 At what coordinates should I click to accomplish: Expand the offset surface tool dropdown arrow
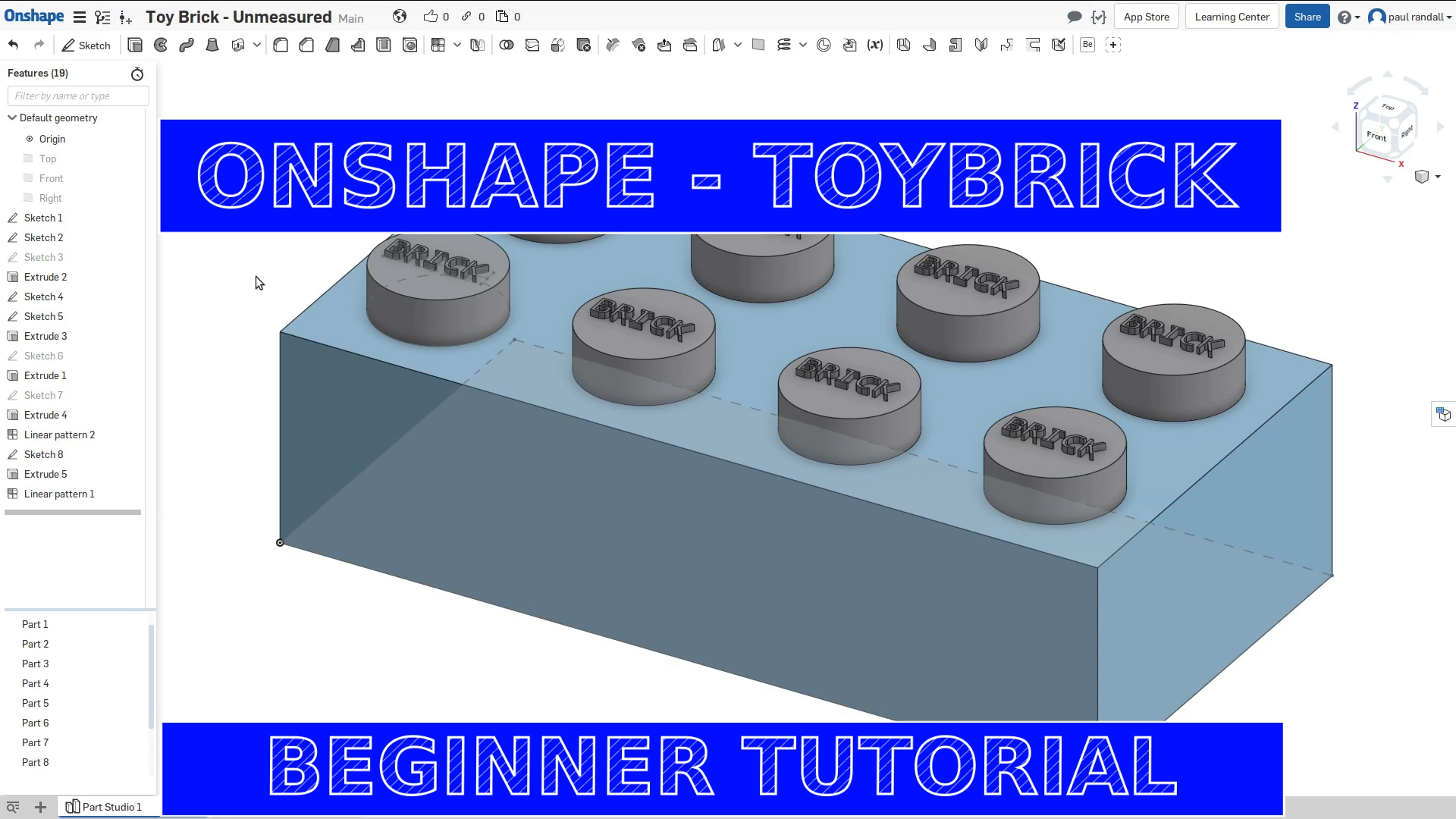[x=738, y=45]
